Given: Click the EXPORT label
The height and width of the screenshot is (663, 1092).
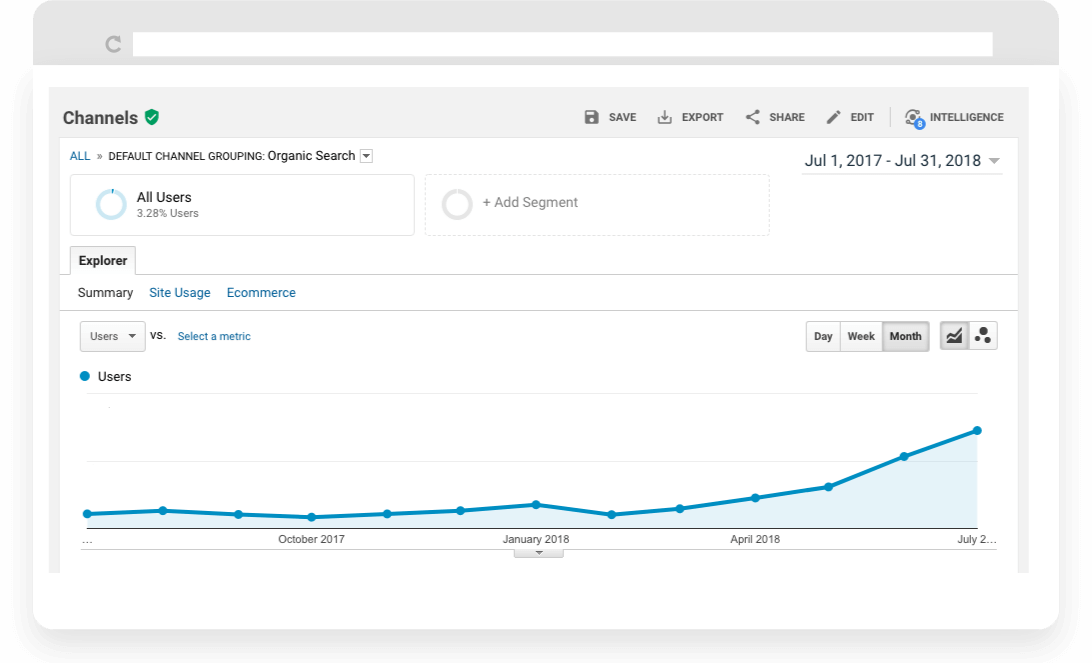Looking at the screenshot, I should pyautogui.click(x=702, y=117).
